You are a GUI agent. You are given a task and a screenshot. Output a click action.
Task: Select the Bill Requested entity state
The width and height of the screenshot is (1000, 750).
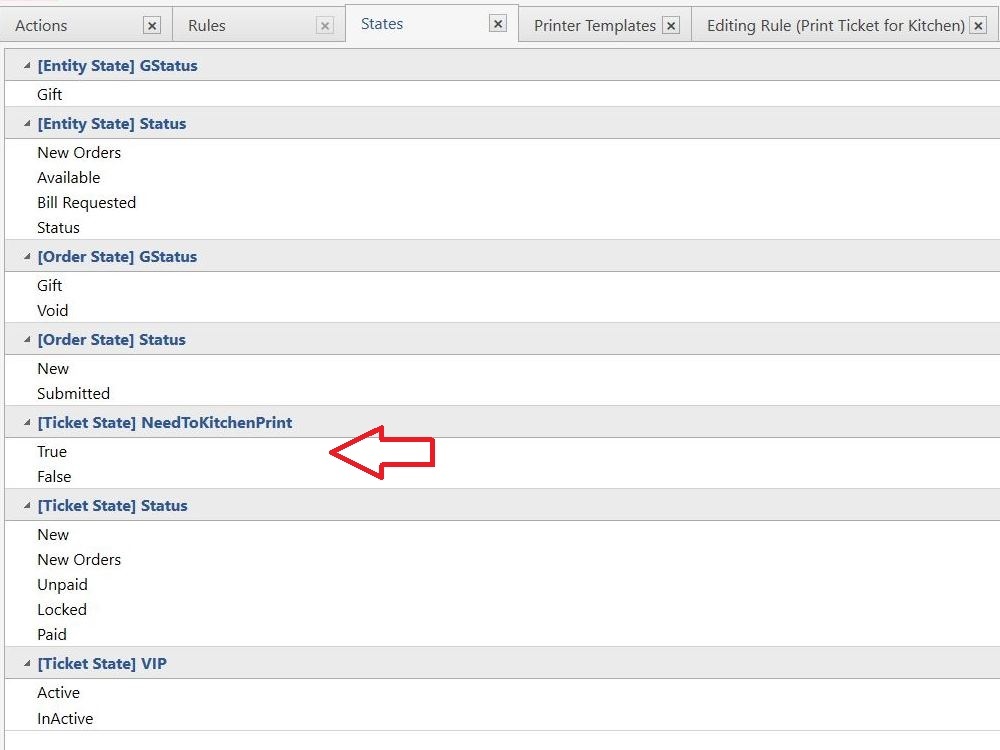pyautogui.click(x=86, y=203)
